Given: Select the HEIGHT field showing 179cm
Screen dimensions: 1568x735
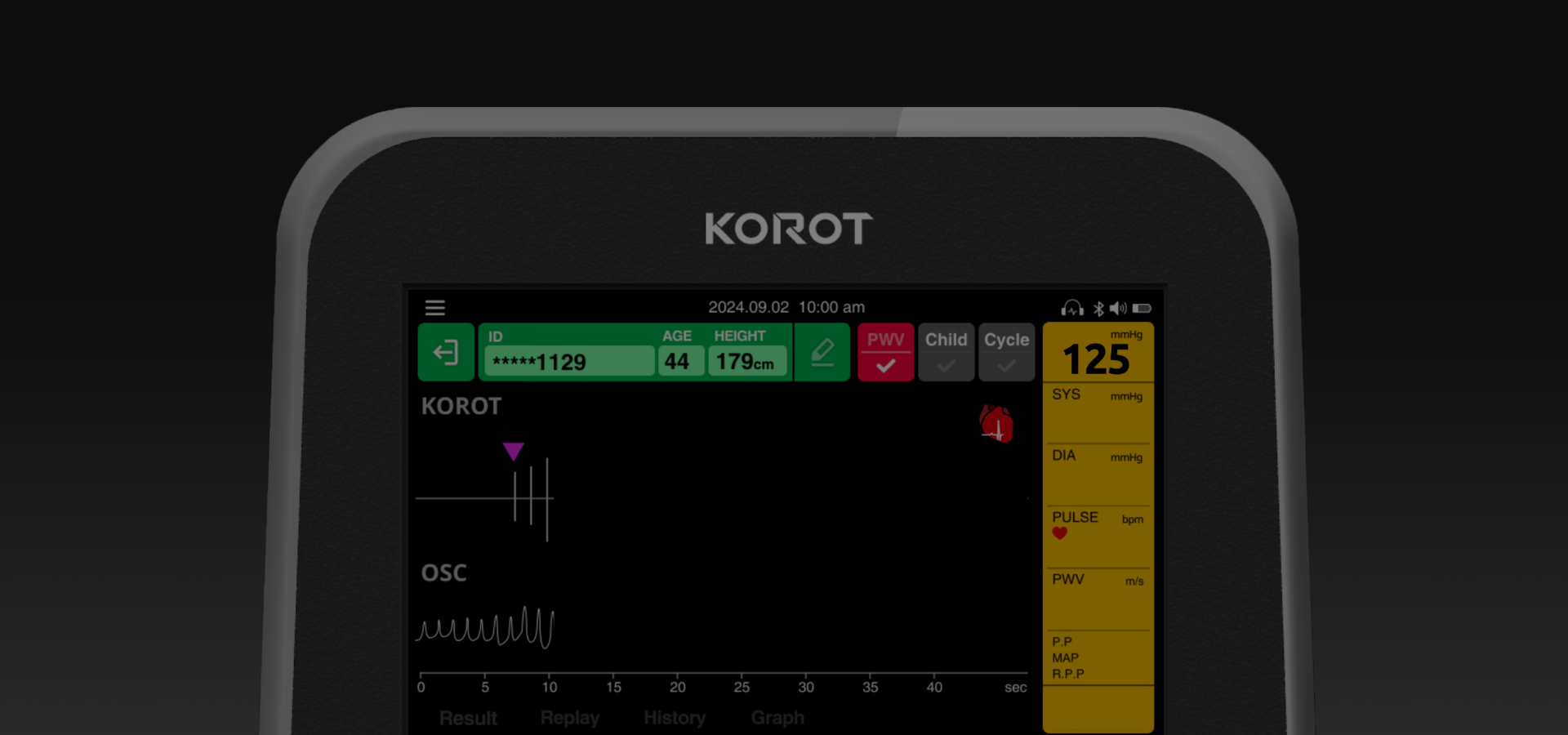Looking at the screenshot, I should pyautogui.click(x=747, y=361).
